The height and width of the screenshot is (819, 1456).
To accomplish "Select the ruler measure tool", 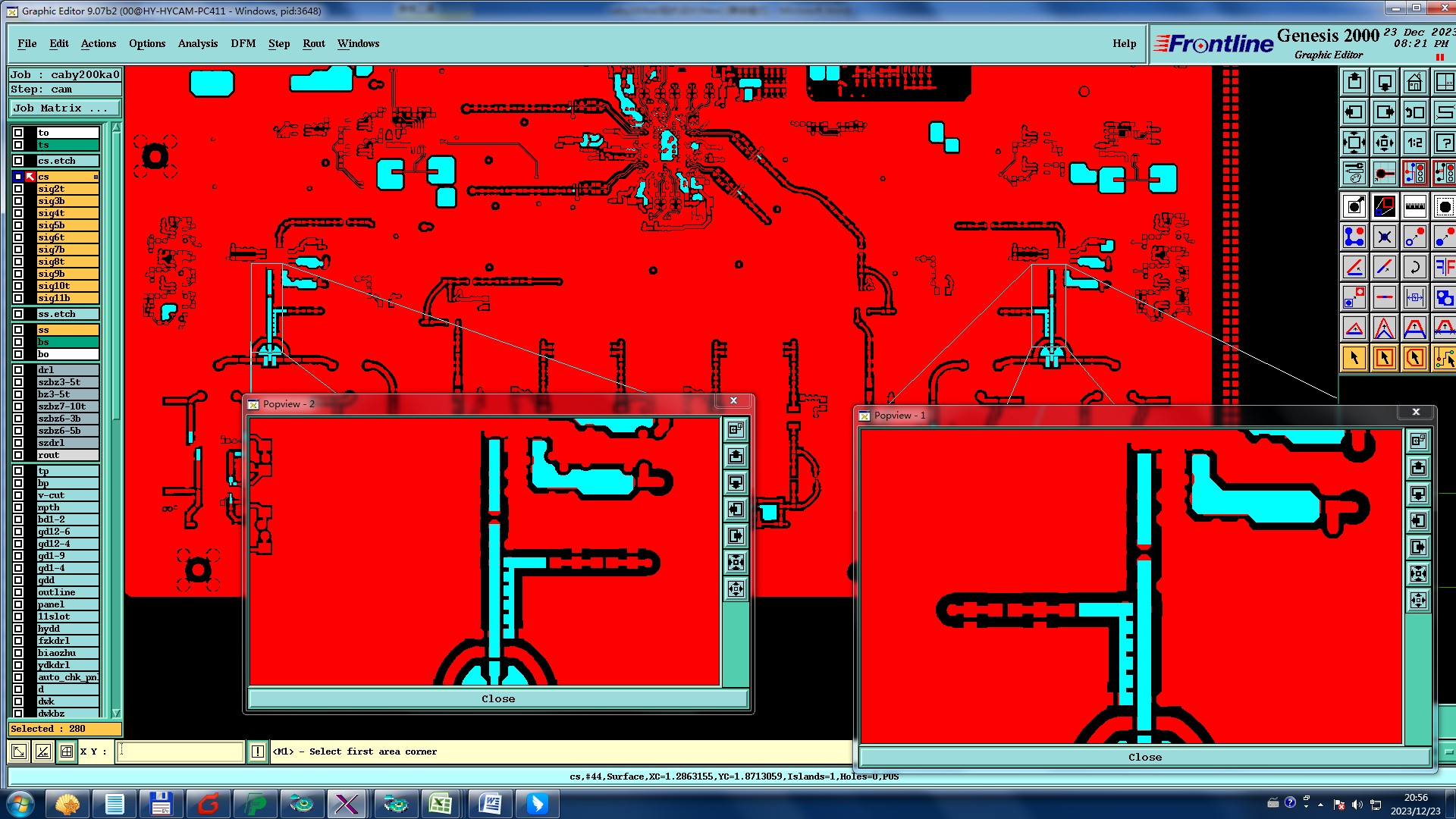I will click(1415, 206).
